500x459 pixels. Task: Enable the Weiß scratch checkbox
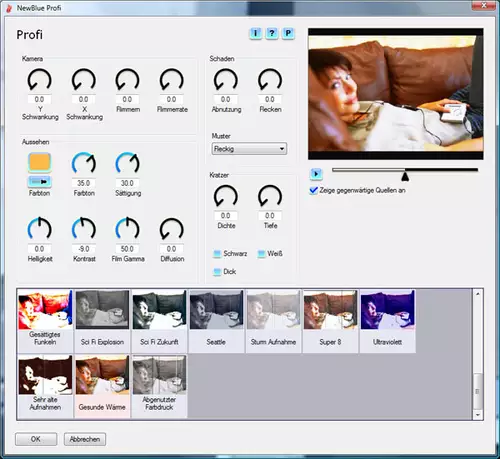pyautogui.click(x=261, y=254)
